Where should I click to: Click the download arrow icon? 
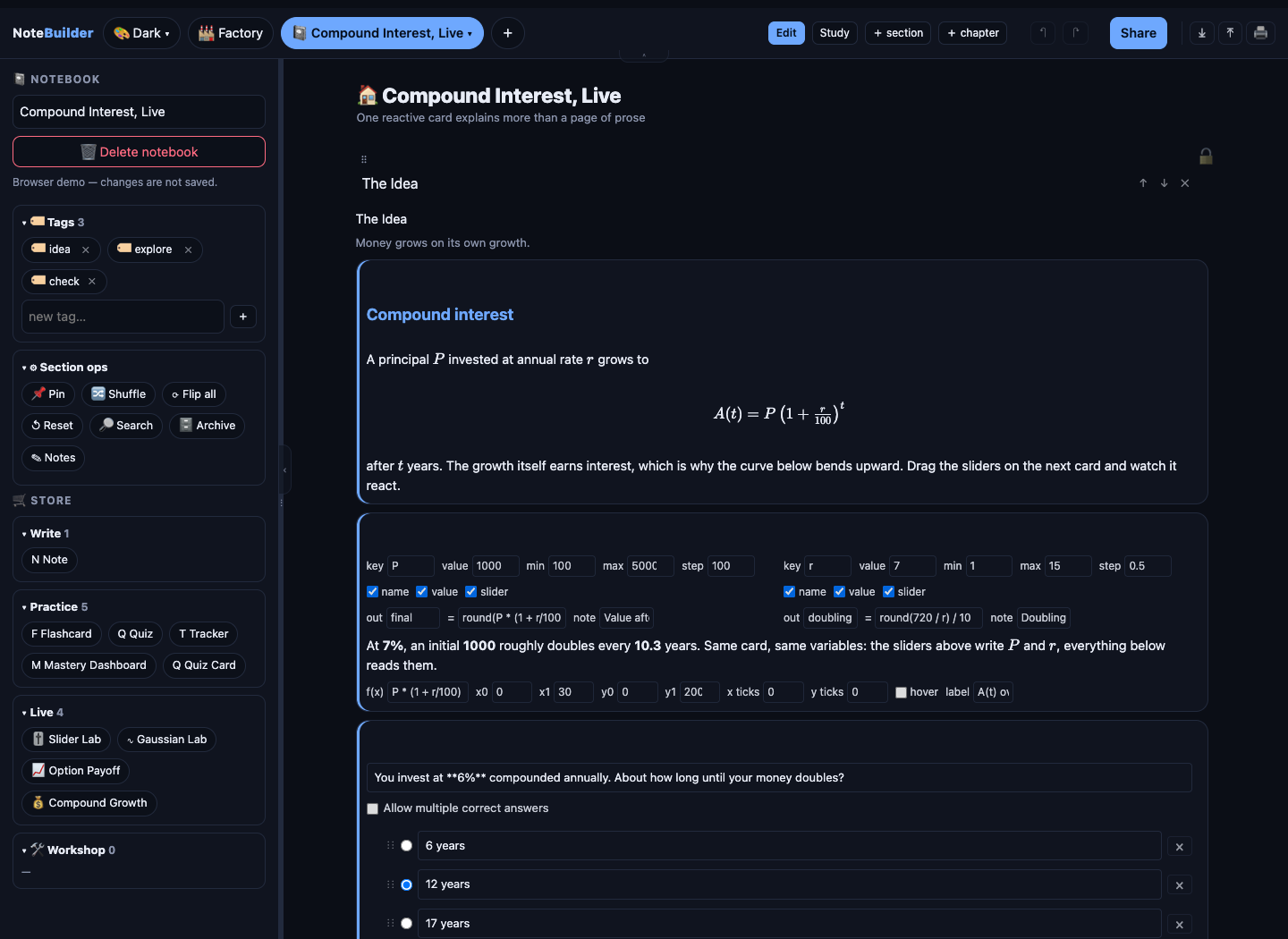click(1202, 33)
